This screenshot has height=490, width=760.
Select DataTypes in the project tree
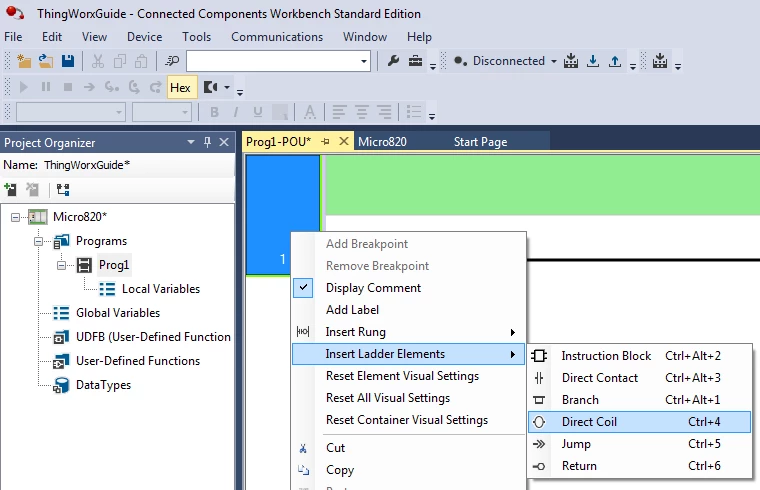click(103, 385)
